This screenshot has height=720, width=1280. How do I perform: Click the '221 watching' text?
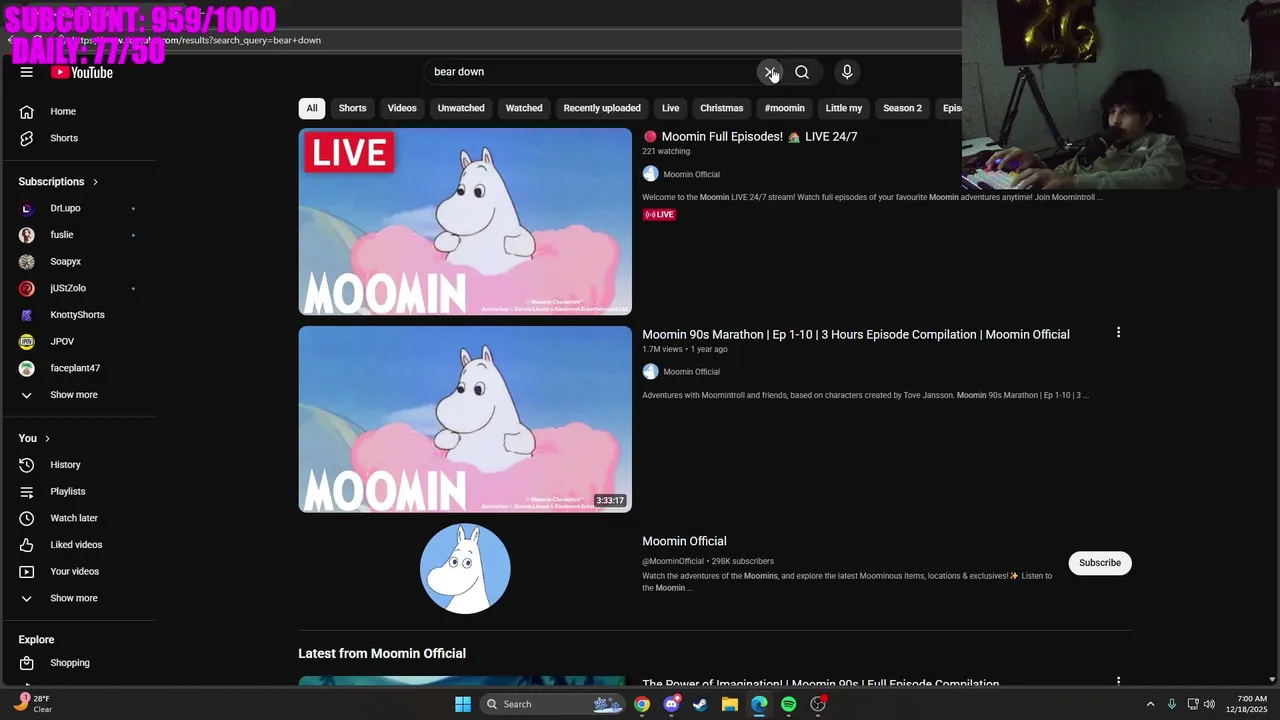coord(666,151)
